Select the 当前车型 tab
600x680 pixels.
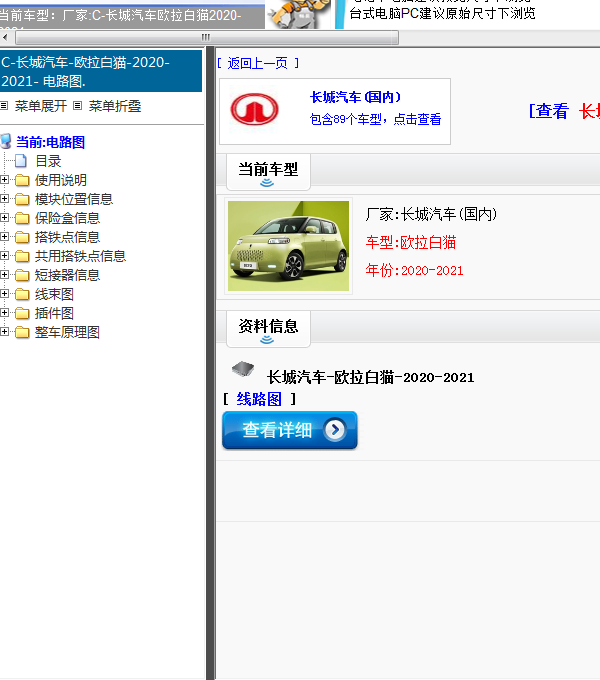tap(268, 172)
